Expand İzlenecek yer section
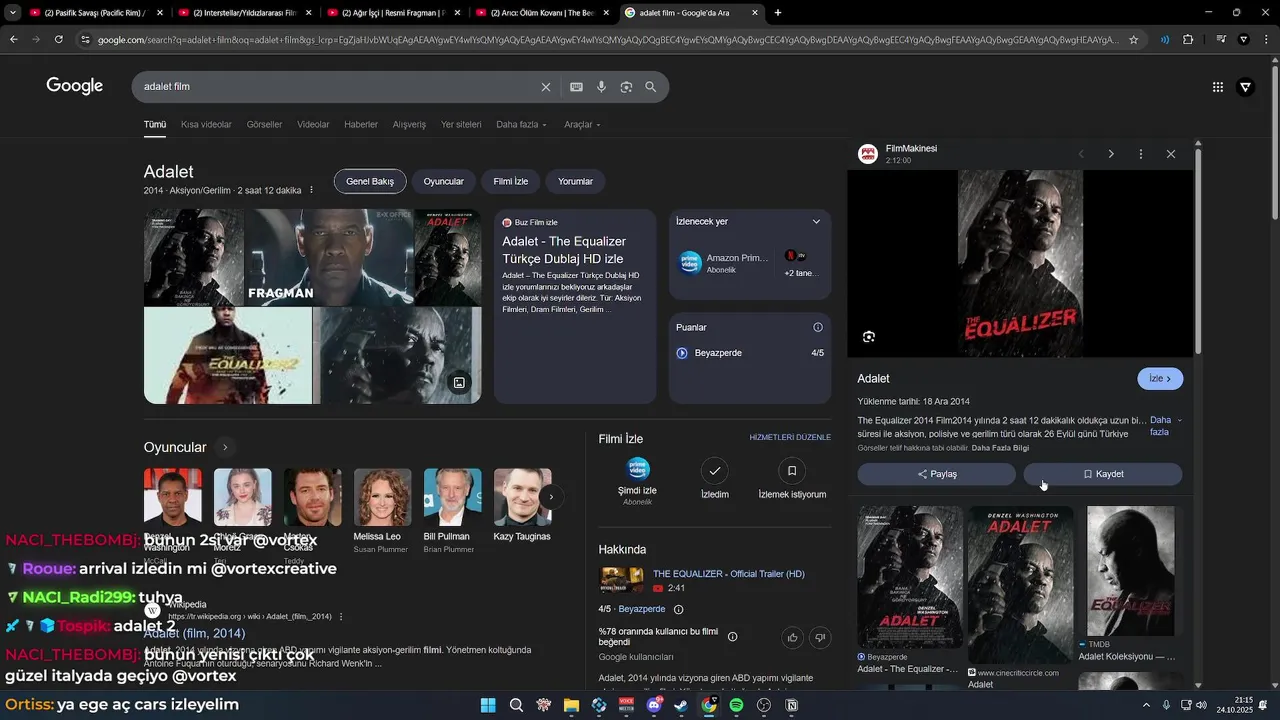 [x=816, y=222]
